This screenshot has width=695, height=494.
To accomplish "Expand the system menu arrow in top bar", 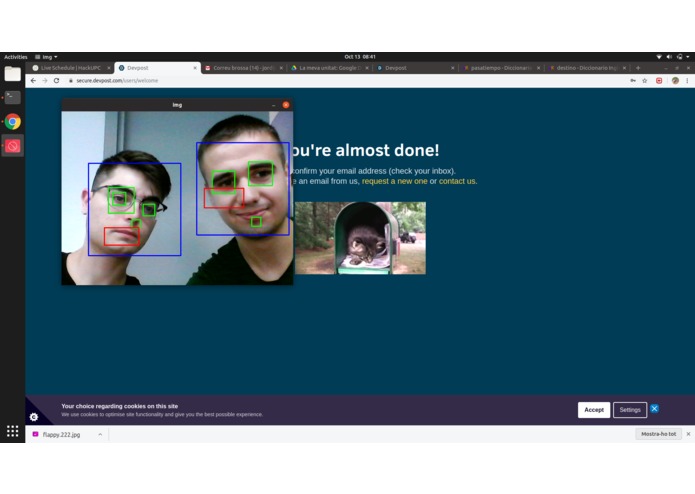I will pos(687,57).
